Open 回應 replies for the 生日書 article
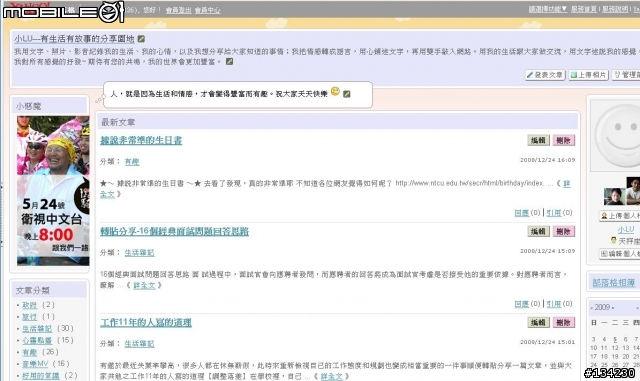 [522, 213]
